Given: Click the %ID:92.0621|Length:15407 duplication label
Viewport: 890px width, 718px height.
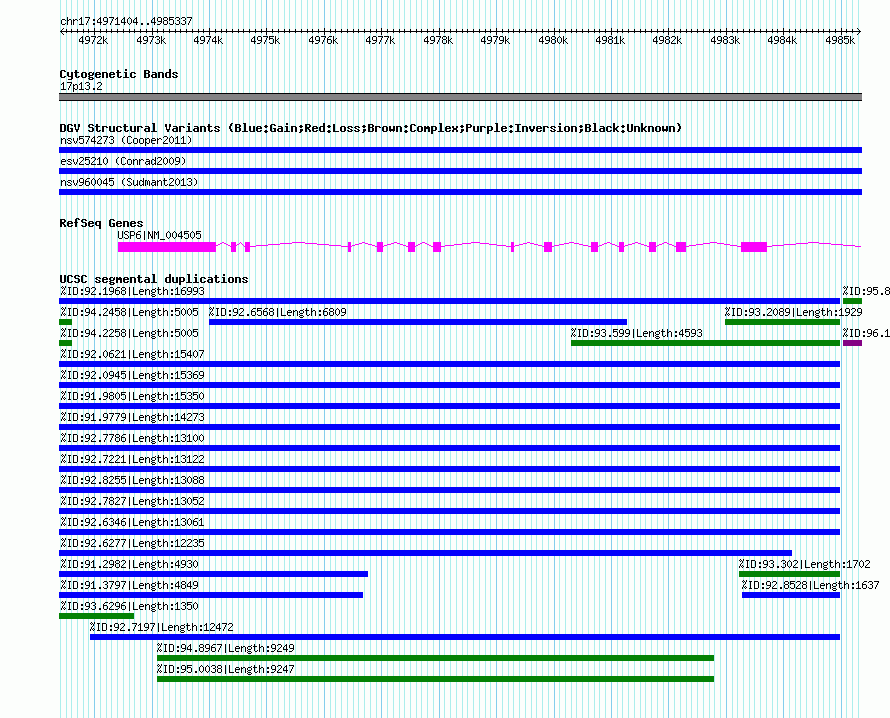Looking at the screenshot, I should tap(132, 354).
